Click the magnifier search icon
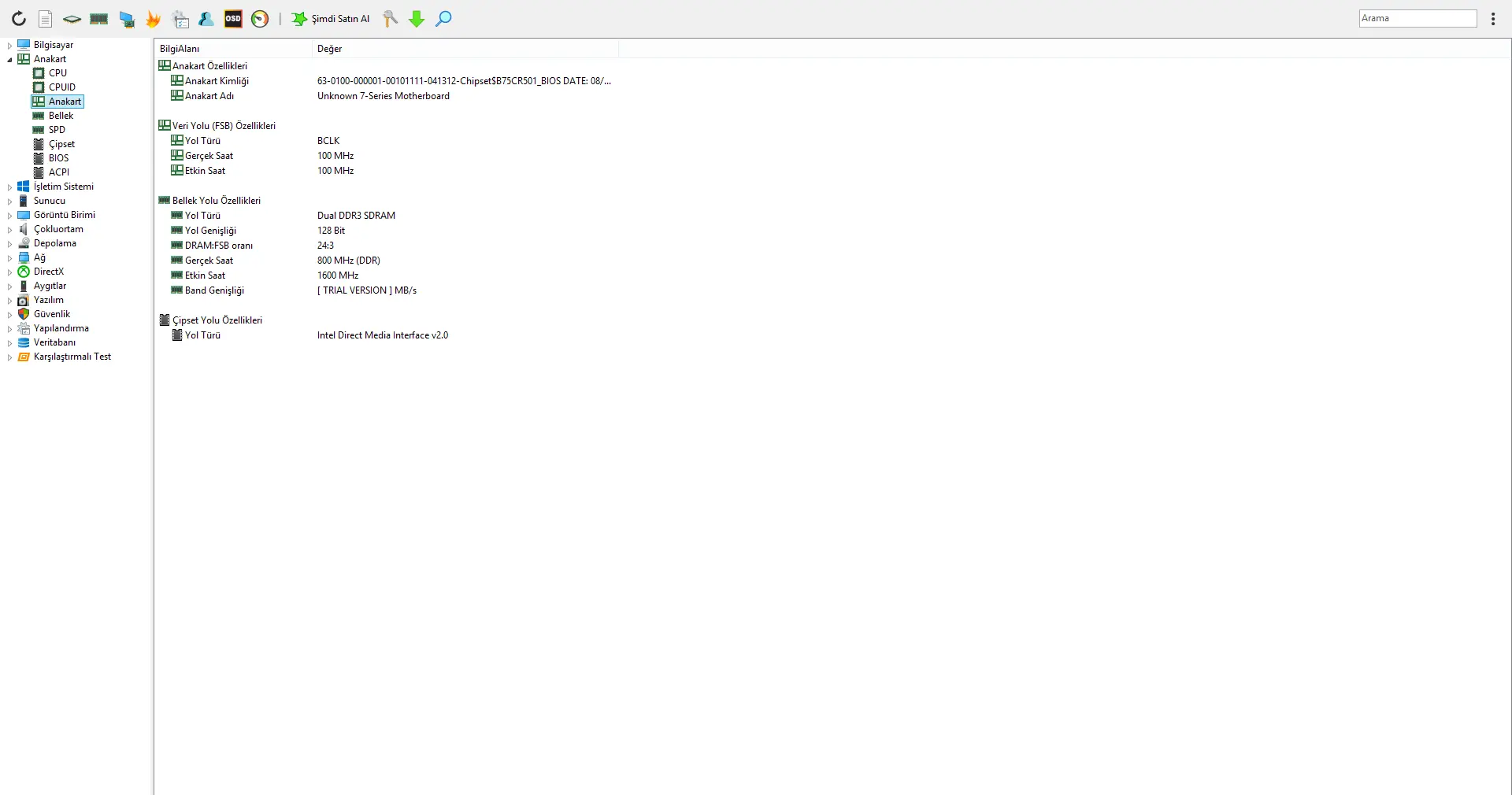 (444, 19)
